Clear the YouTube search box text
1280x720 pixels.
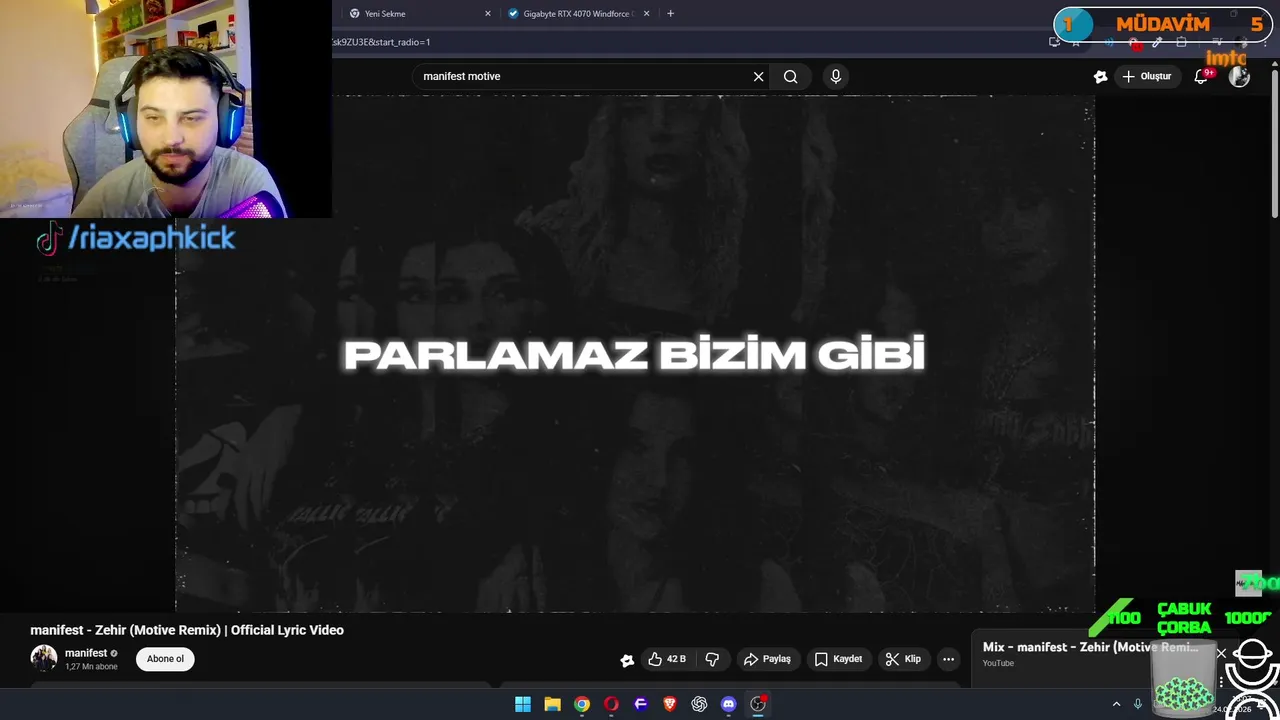coord(758,76)
